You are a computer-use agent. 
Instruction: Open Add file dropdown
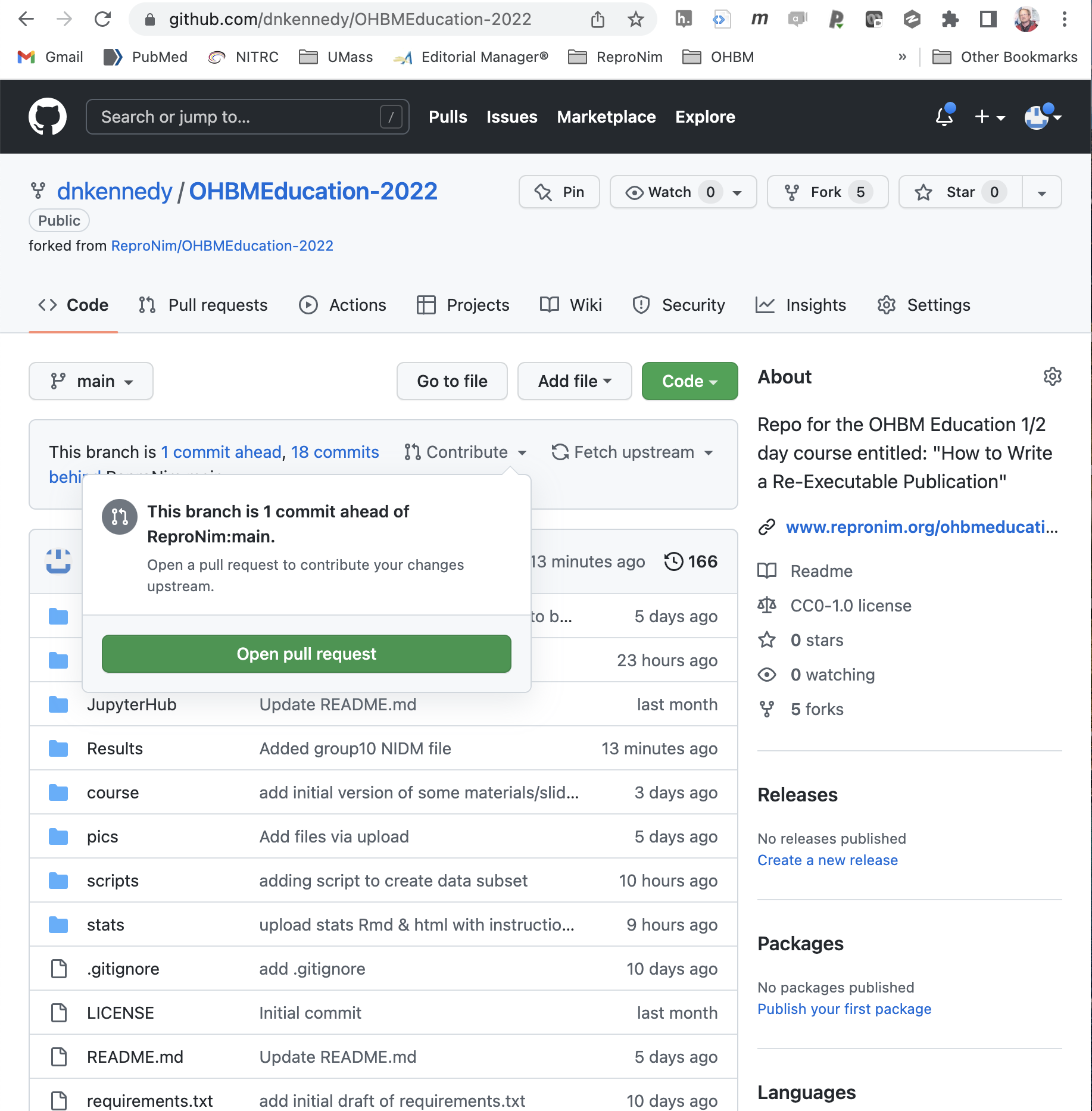[575, 381]
